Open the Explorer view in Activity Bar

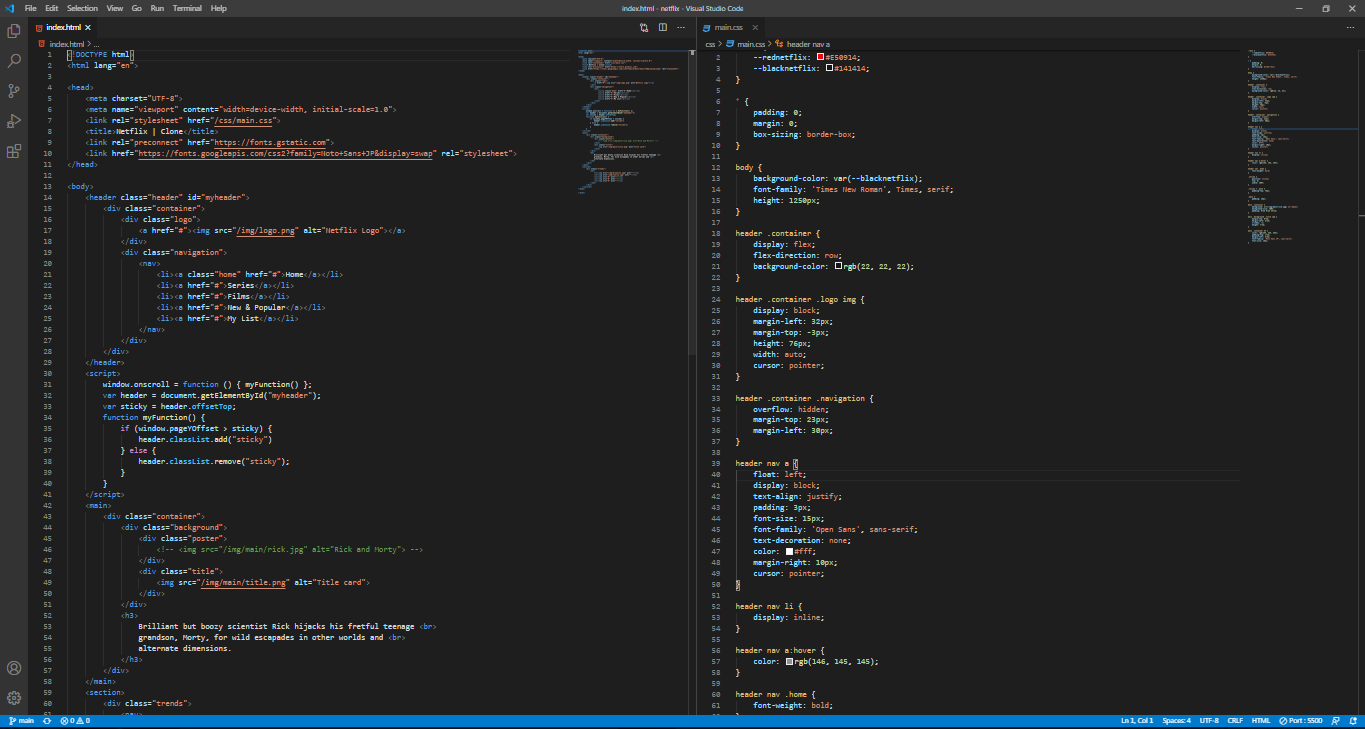click(13, 31)
